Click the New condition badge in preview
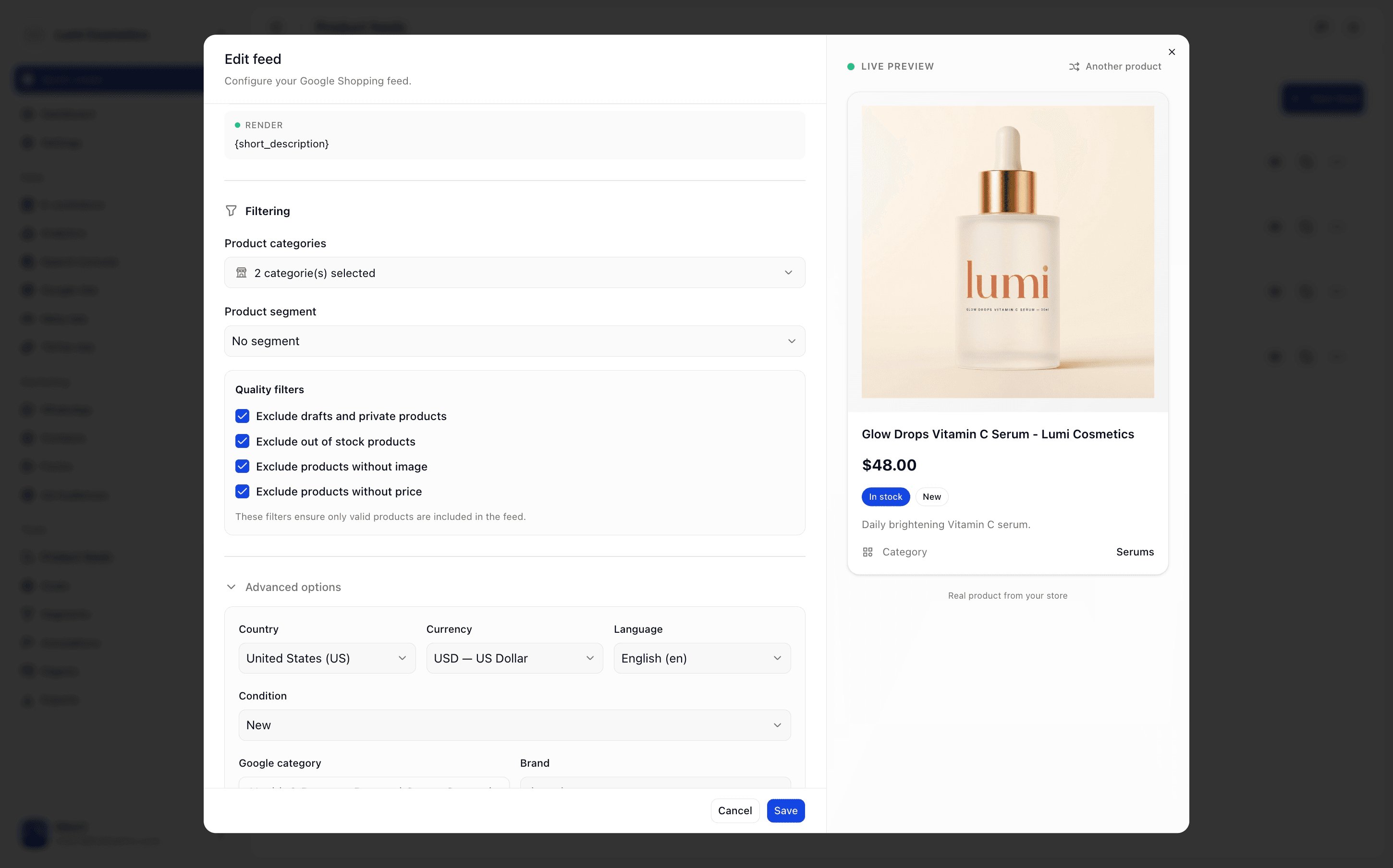Viewport: 1393px width, 868px height. point(931,496)
